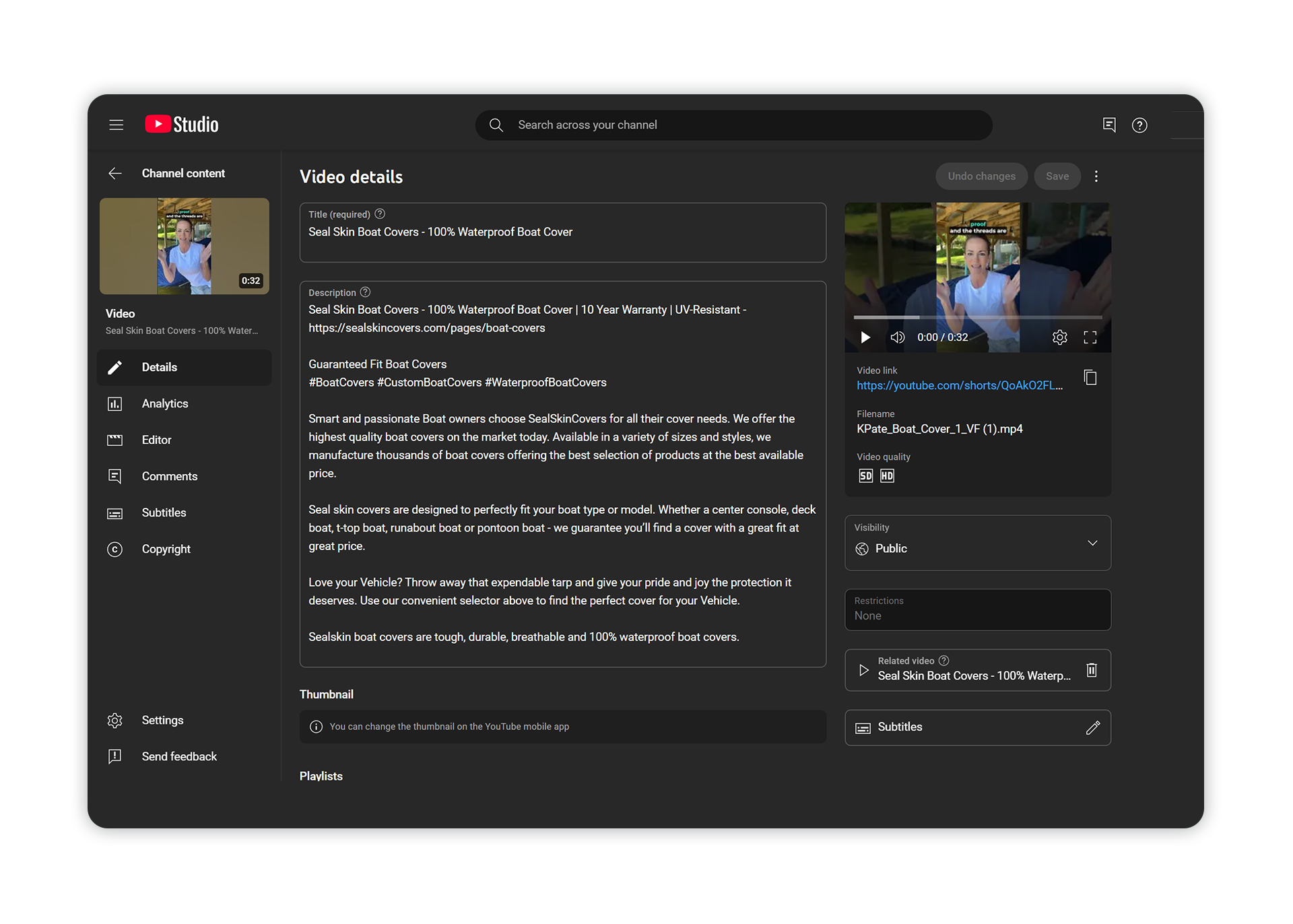
Task: Open the Comments section
Action: [169, 476]
